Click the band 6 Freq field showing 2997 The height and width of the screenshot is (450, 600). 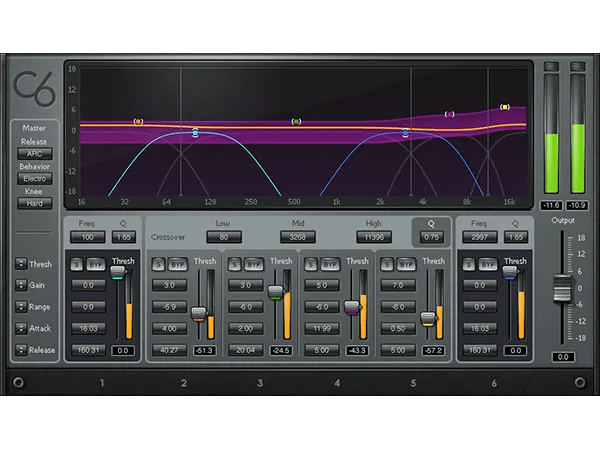(479, 237)
